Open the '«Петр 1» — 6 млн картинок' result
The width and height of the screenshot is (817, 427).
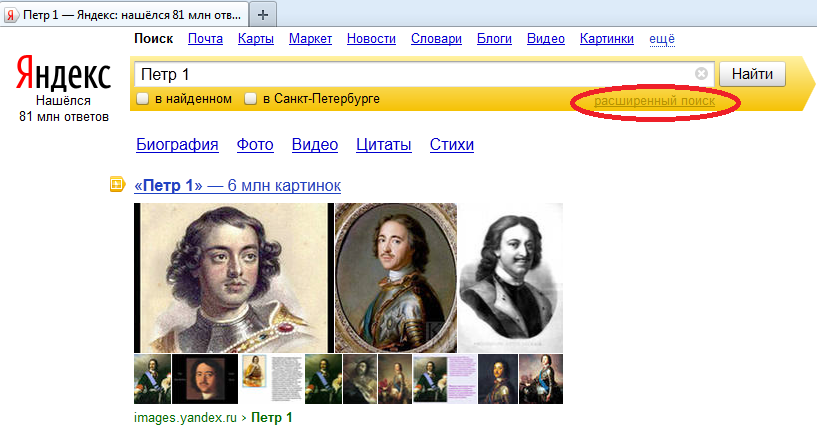(x=238, y=185)
